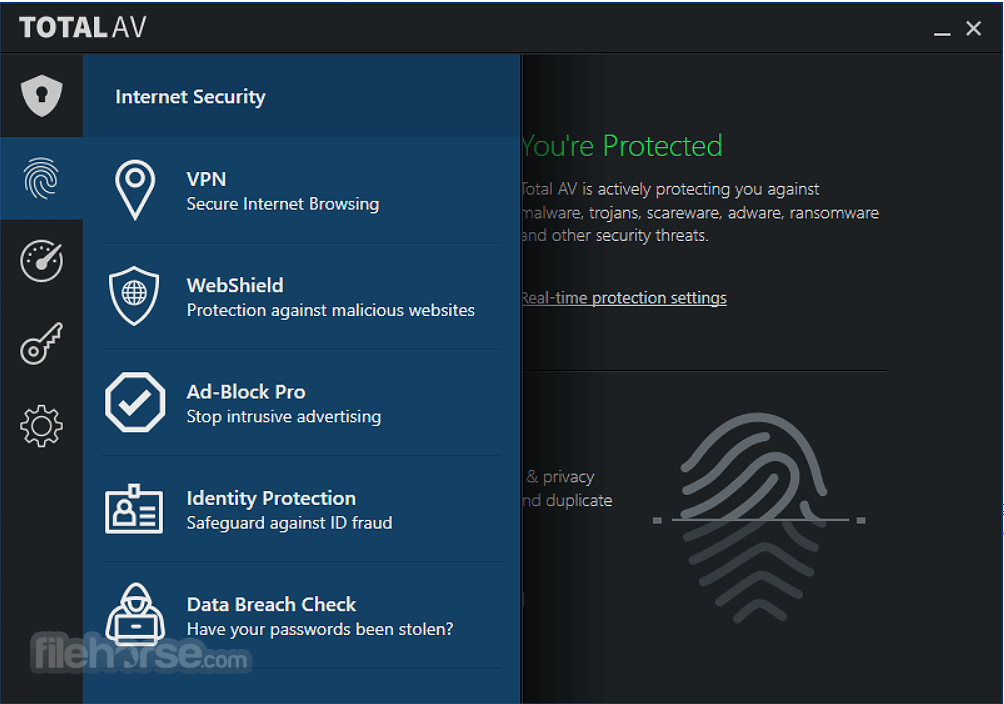Click the You're Protected status text
The image size is (1004, 704).
622,146
